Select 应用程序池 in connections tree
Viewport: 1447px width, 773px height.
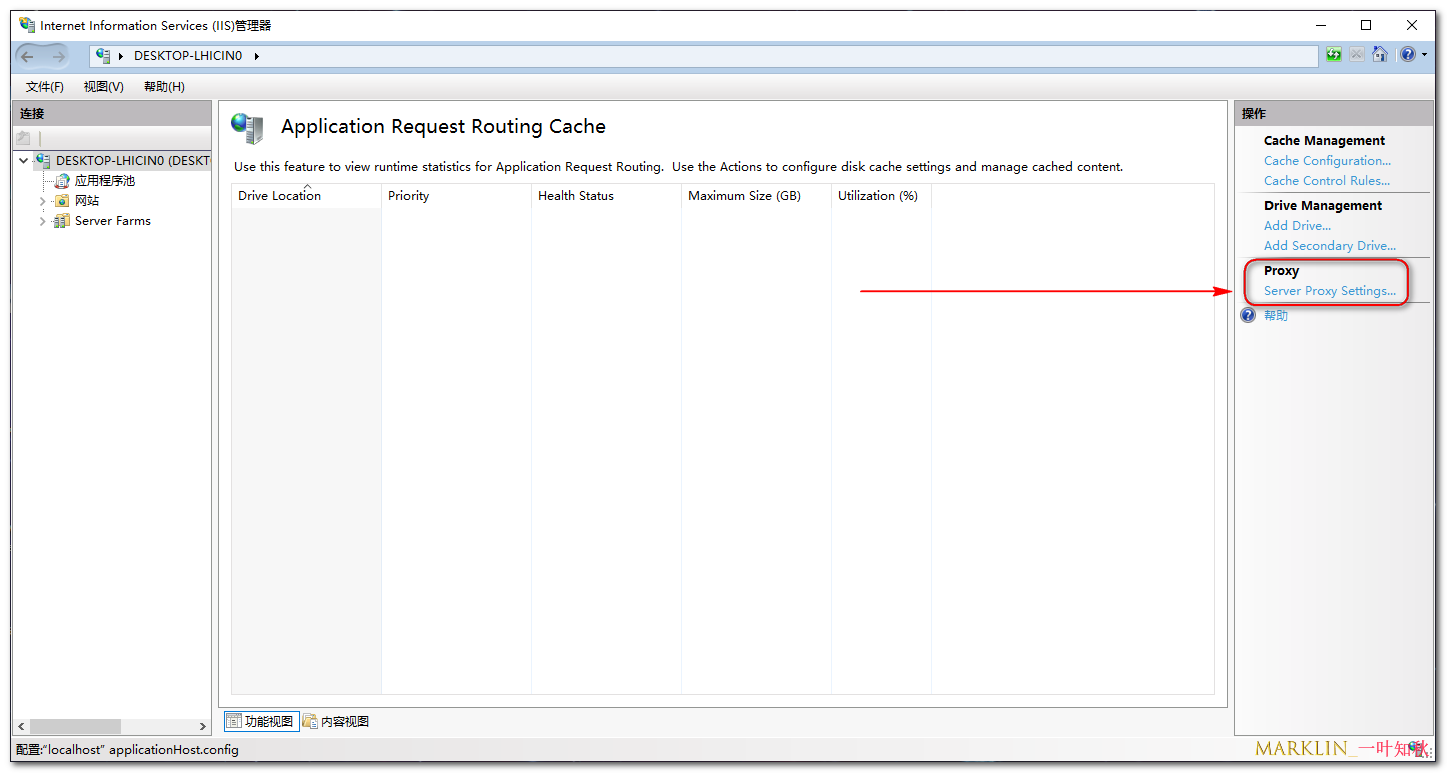pyautogui.click(x=105, y=181)
